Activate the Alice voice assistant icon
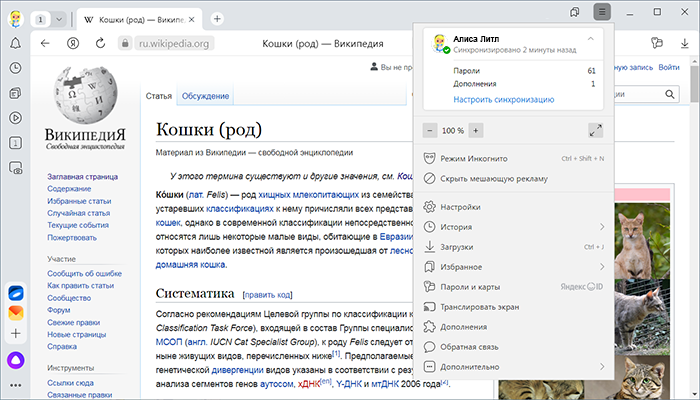This screenshot has height=400, width=700. (16, 360)
